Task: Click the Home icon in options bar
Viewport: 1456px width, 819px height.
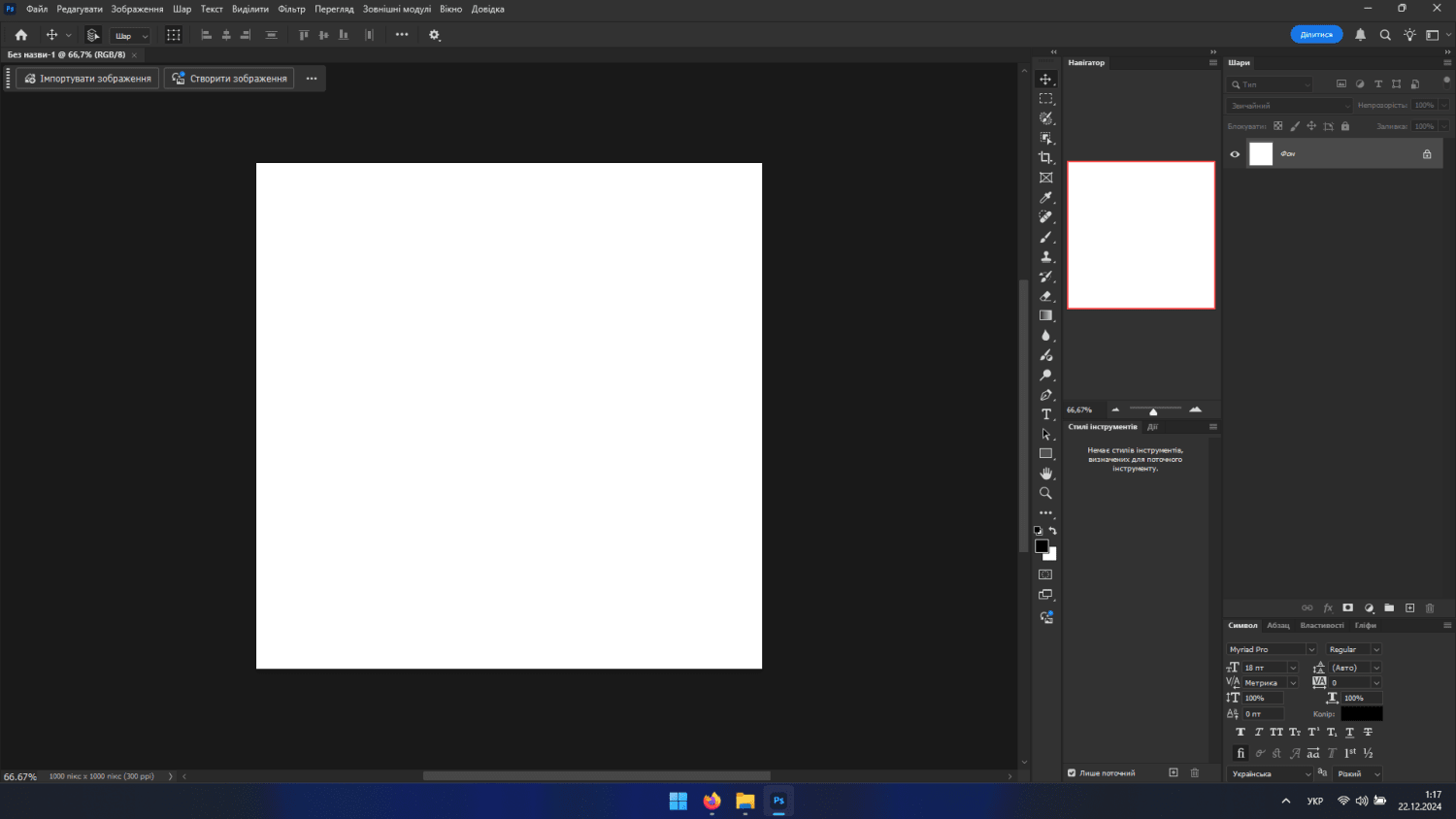Action: tap(21, 35)
